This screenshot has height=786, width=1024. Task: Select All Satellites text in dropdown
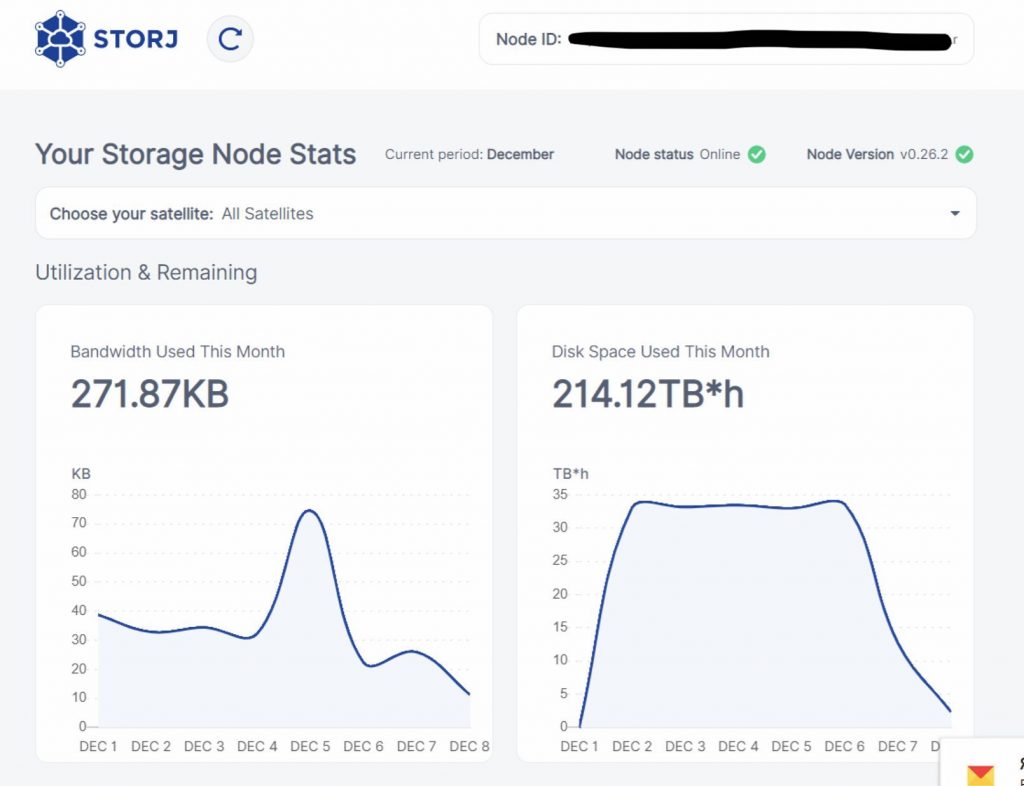point(267,213)
